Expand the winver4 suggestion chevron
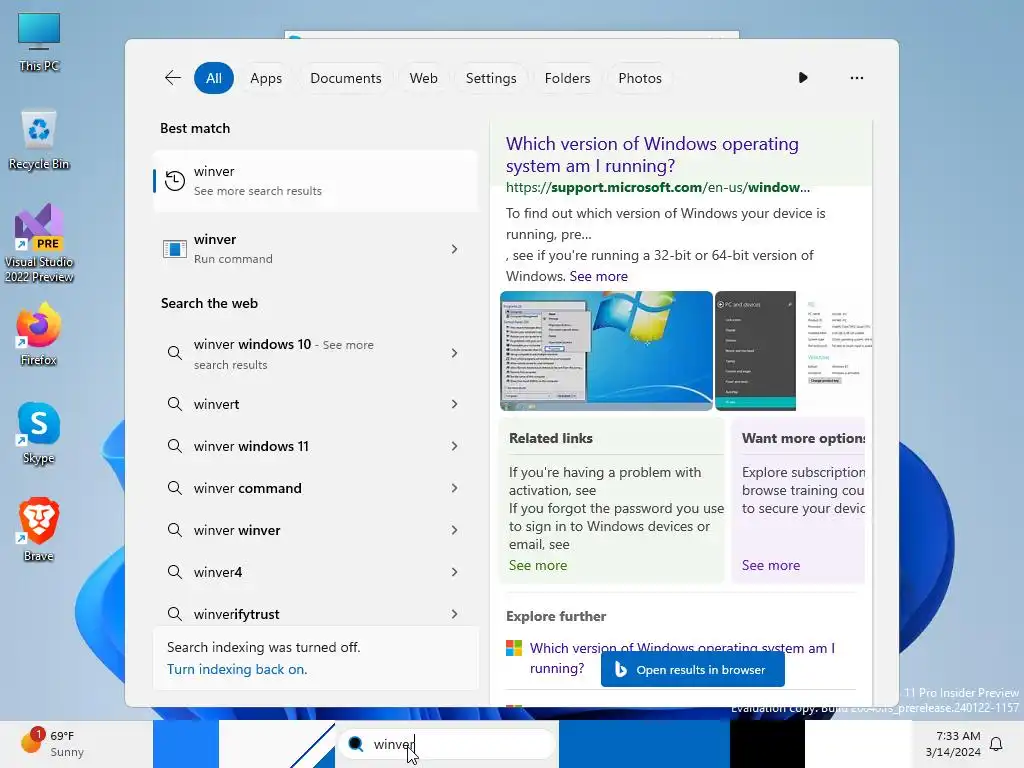 (455, 572)
